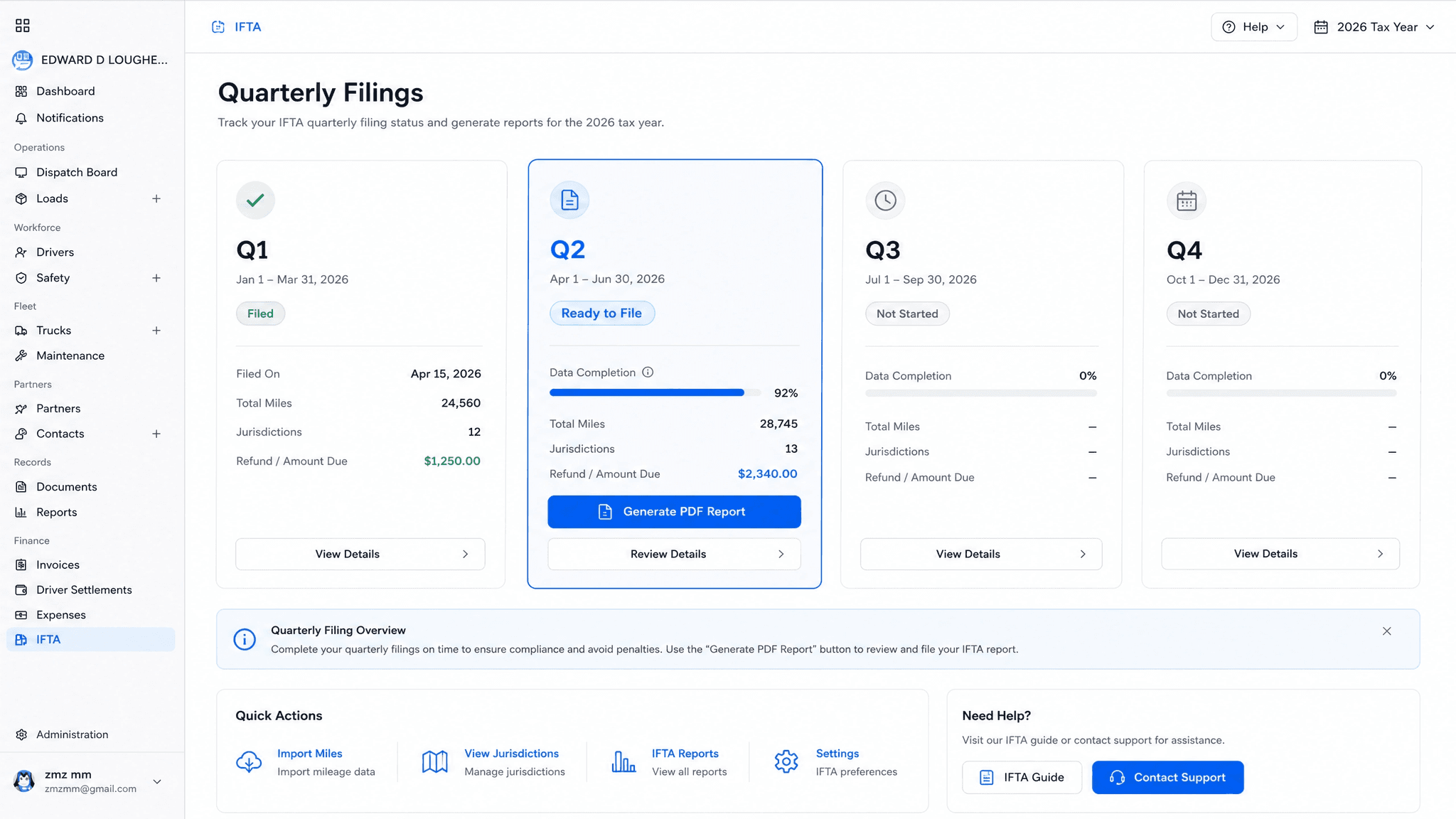This screenshot has height=819, width=1456.
Task: Click the Q4 calendar icon
Action: pyautogui.click(x=1187, y=201)
